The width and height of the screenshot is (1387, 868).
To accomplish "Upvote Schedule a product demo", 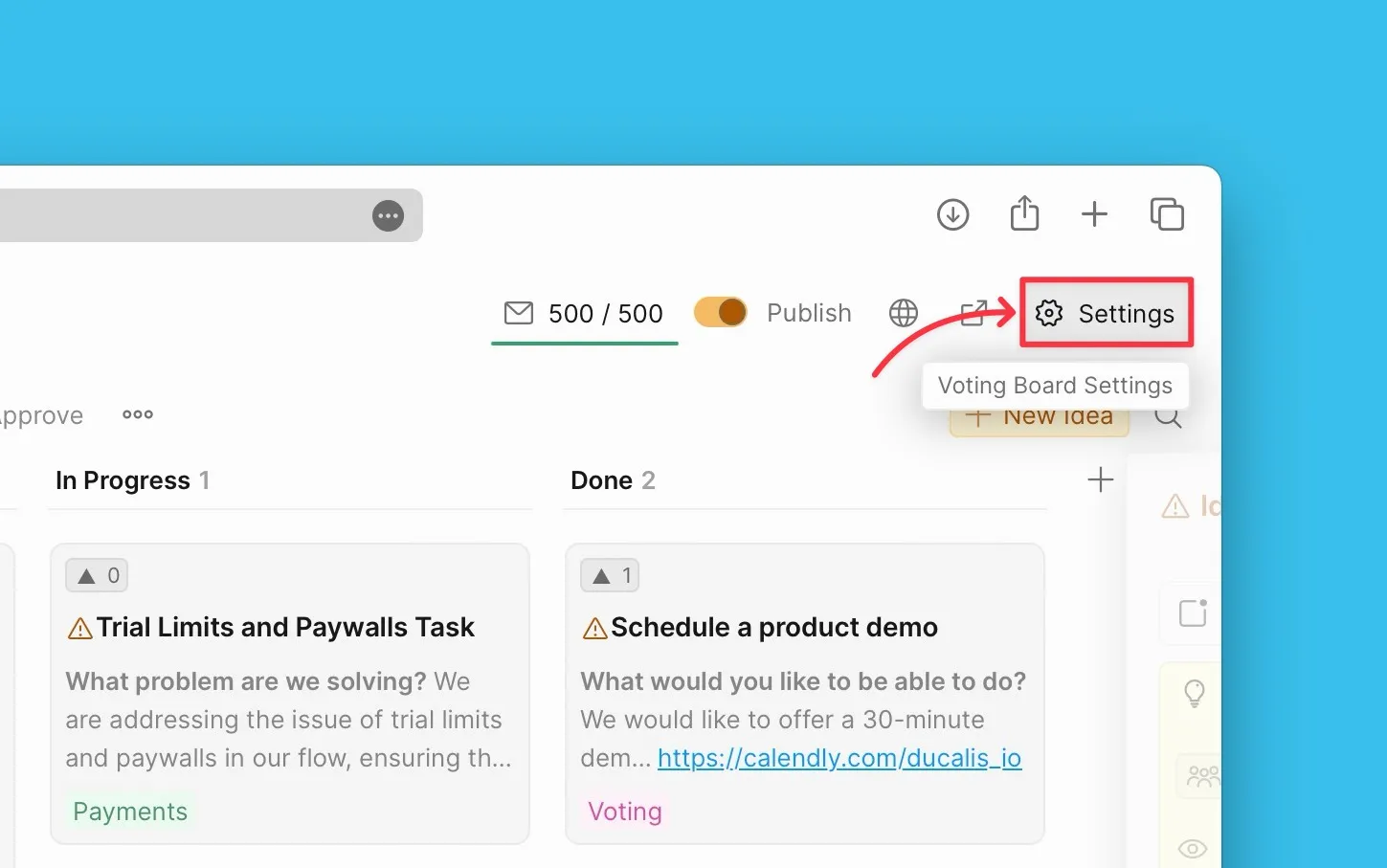I will click(x=611, y=575).
